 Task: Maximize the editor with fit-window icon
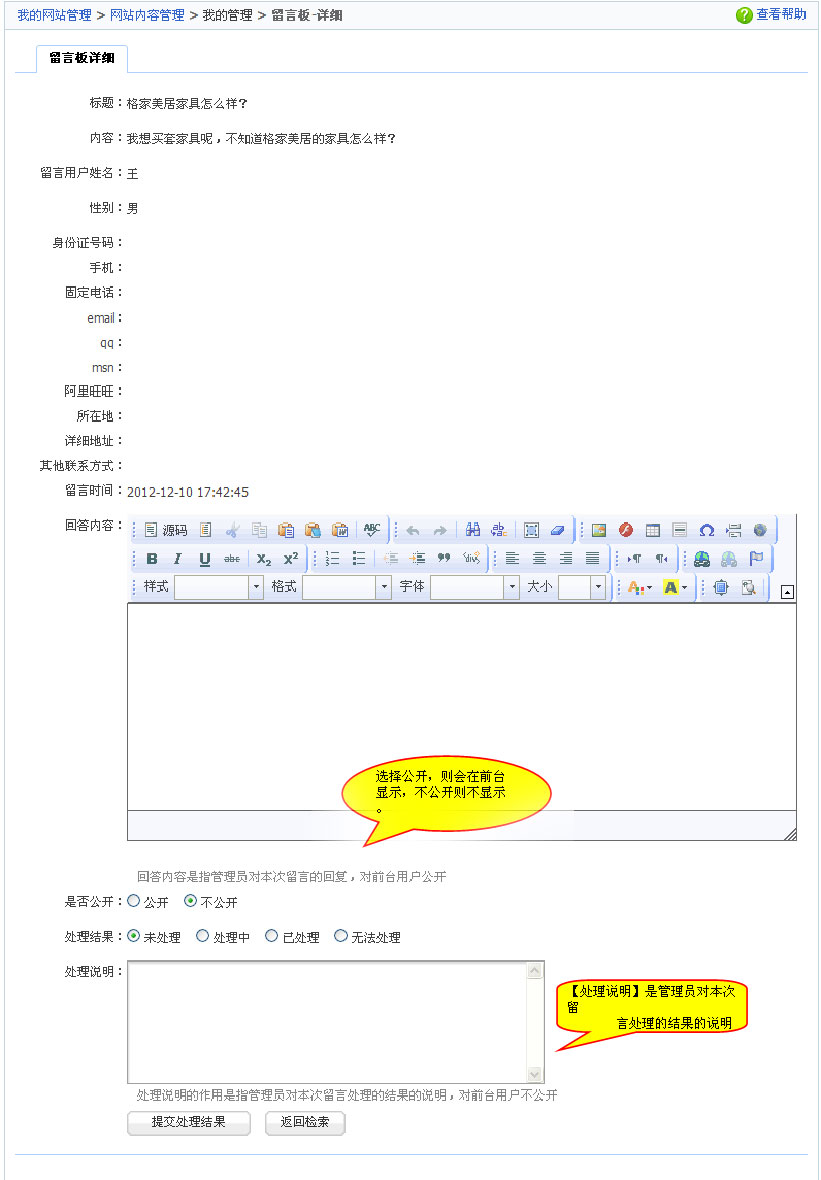point(721,588)
